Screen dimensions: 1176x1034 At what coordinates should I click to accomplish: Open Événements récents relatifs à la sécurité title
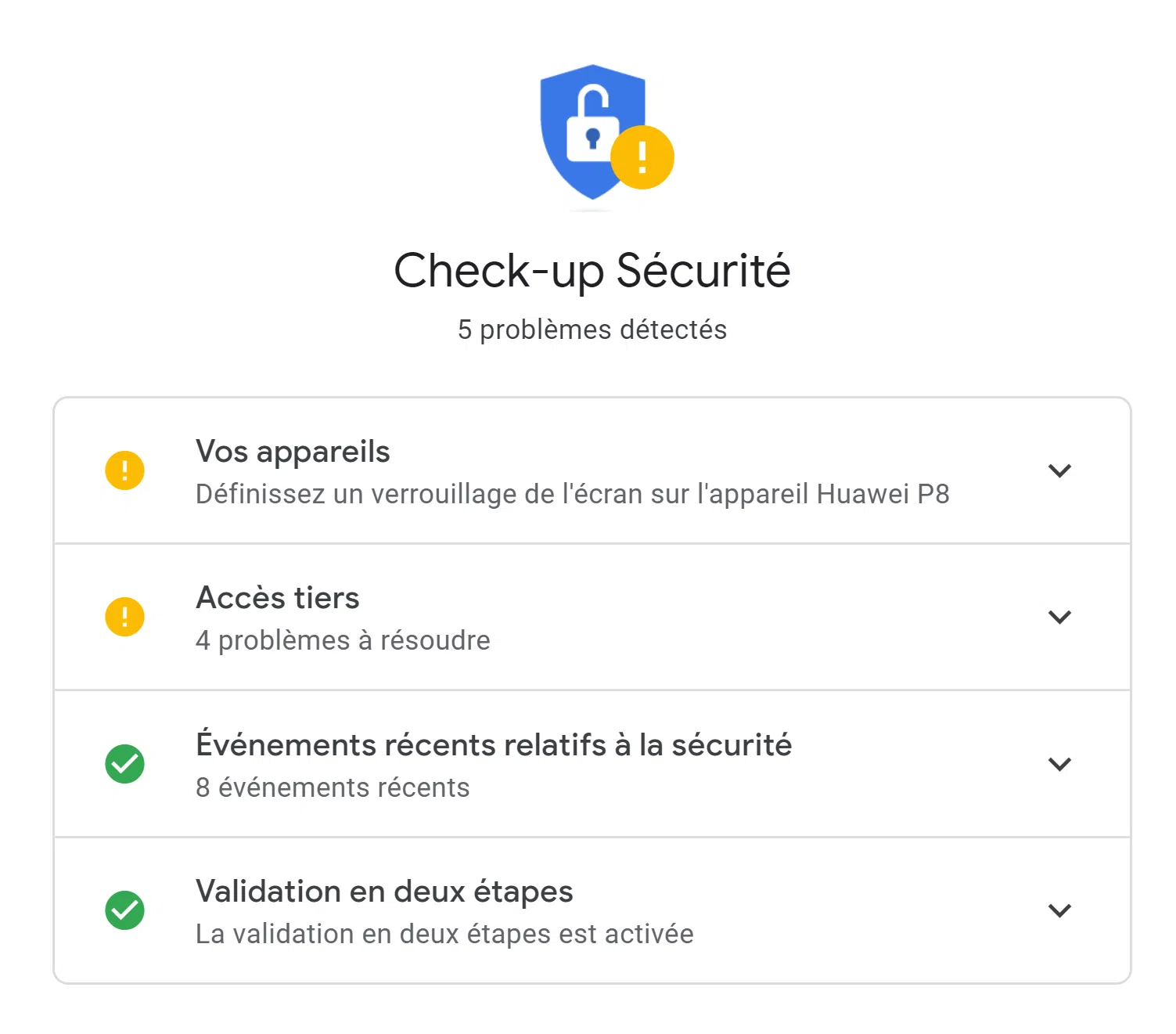(x=494, y=744)
